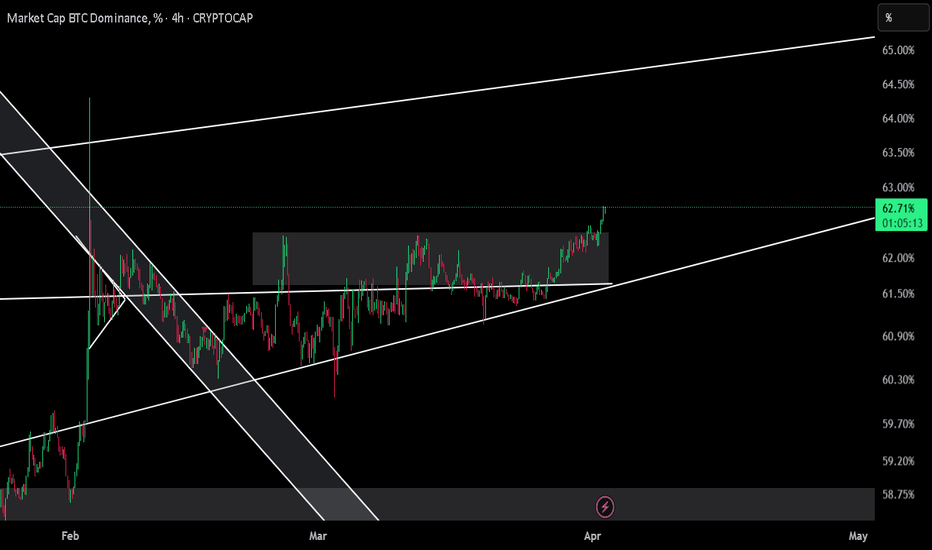Click the Market Cap BTC Dominance title
932x550 pixels.
point(84,18)
